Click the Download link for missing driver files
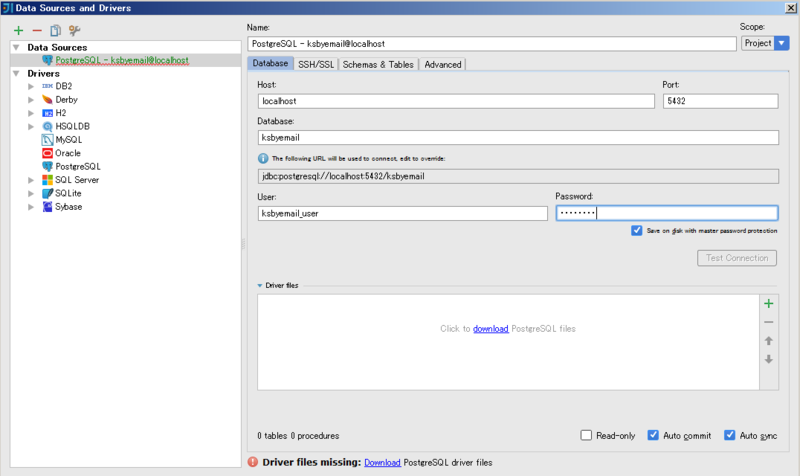Viewport: 800px width, 476px height. click(x=382, y=462)
